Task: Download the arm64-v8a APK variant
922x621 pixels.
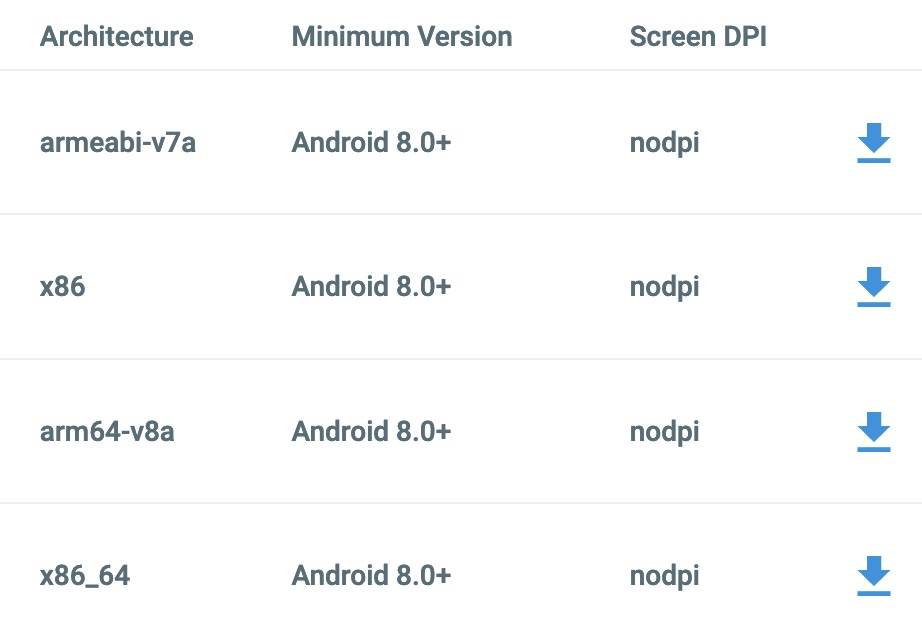Action: coord(873,432)
